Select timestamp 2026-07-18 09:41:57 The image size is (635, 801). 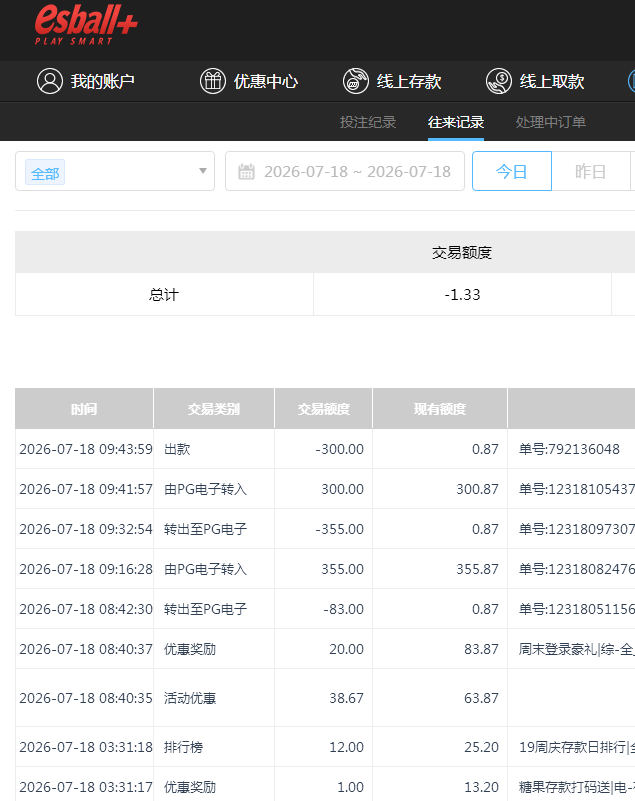[86, 489]
